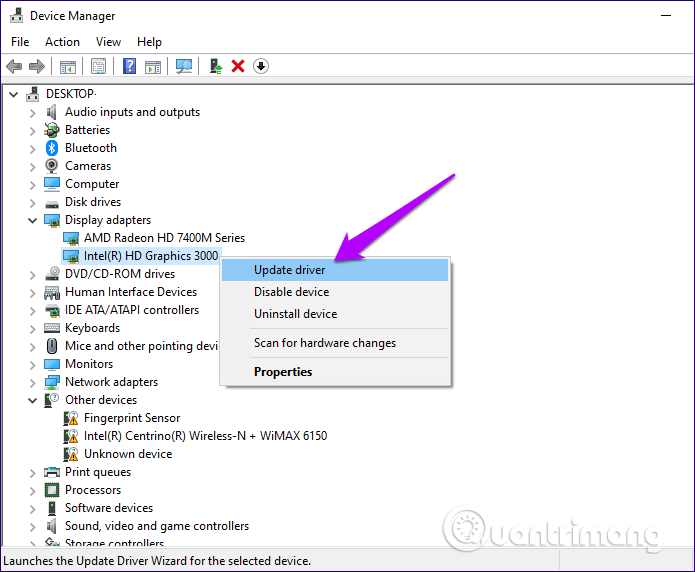Open the Help menu
This screenshot has height=572, width=695.
tap(149, 42)
